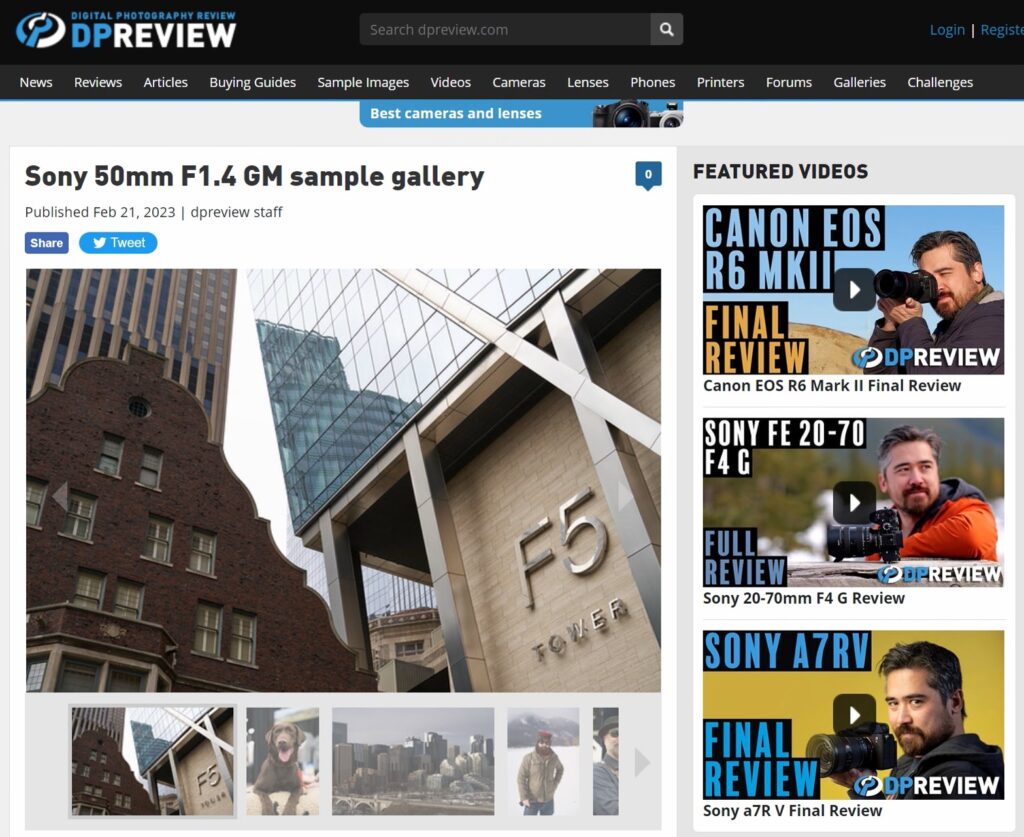The width and height of the screenshot is (1024, 837).
Task: Go to the Cameras section
Action: click(x=518, y=82)
